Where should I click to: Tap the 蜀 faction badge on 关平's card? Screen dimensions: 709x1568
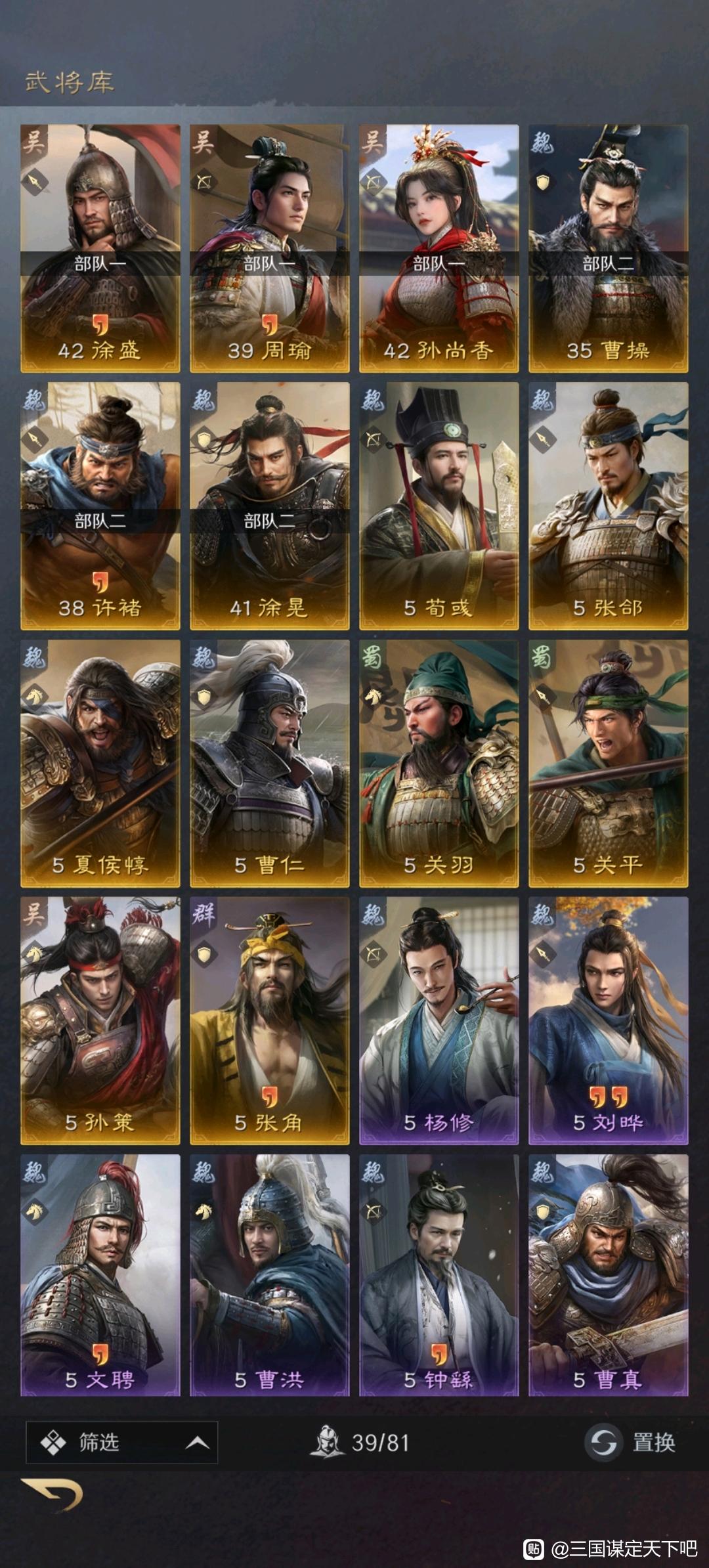point(542,656)
